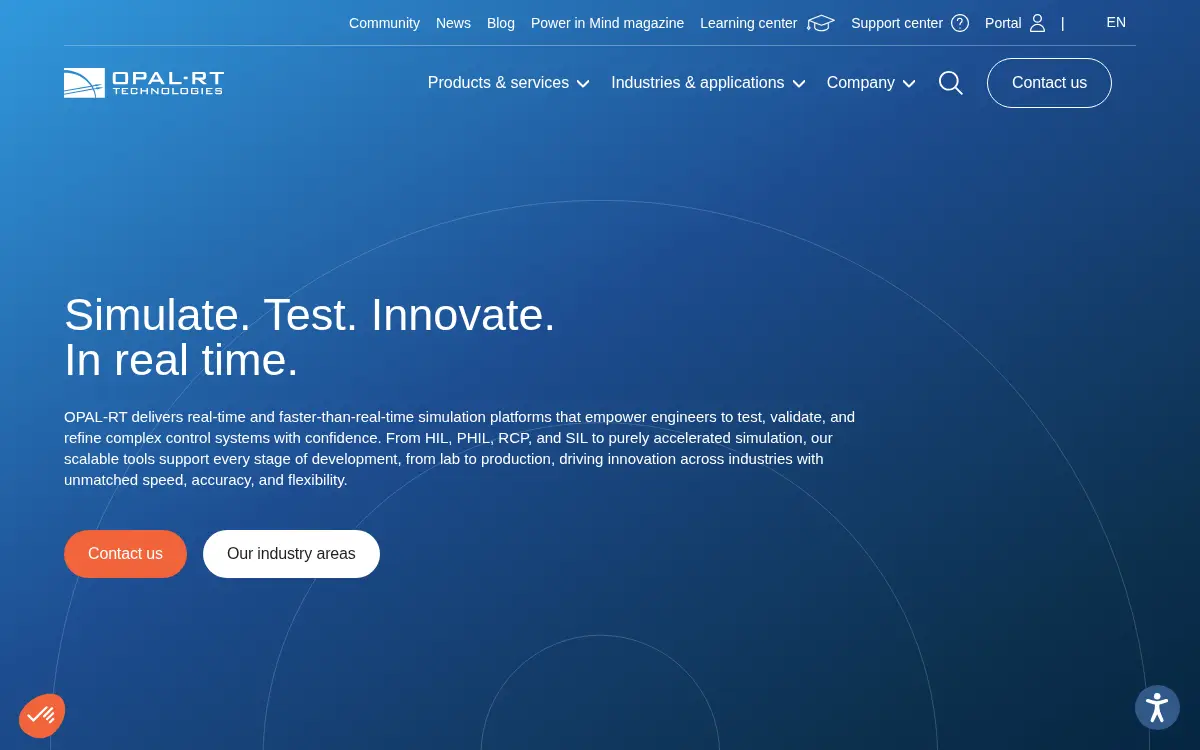
Task: Open Power in Mind magazine
Action: pyautogui.click(x=608, y=23)
